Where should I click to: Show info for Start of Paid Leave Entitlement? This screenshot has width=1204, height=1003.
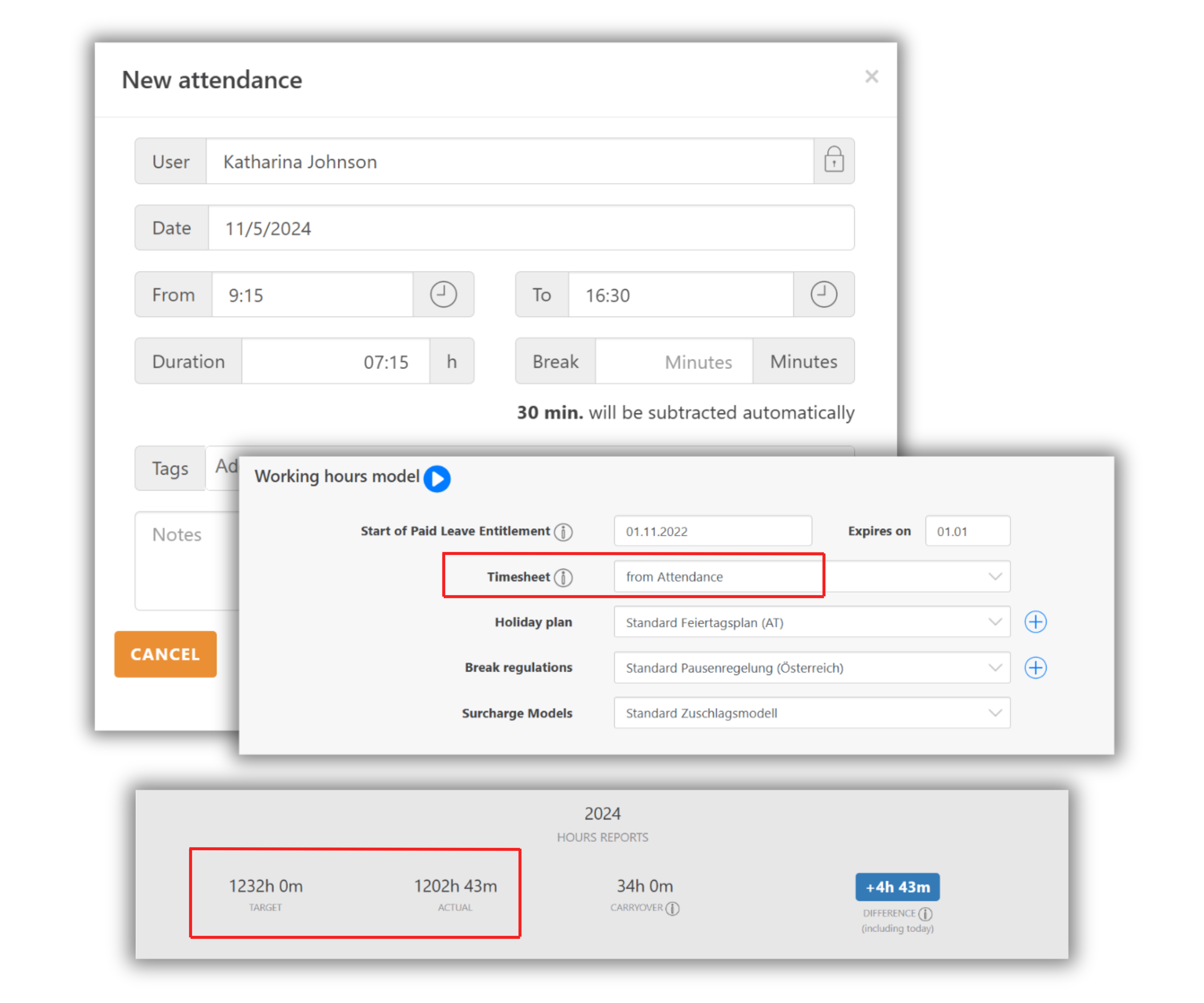[563, 532]
